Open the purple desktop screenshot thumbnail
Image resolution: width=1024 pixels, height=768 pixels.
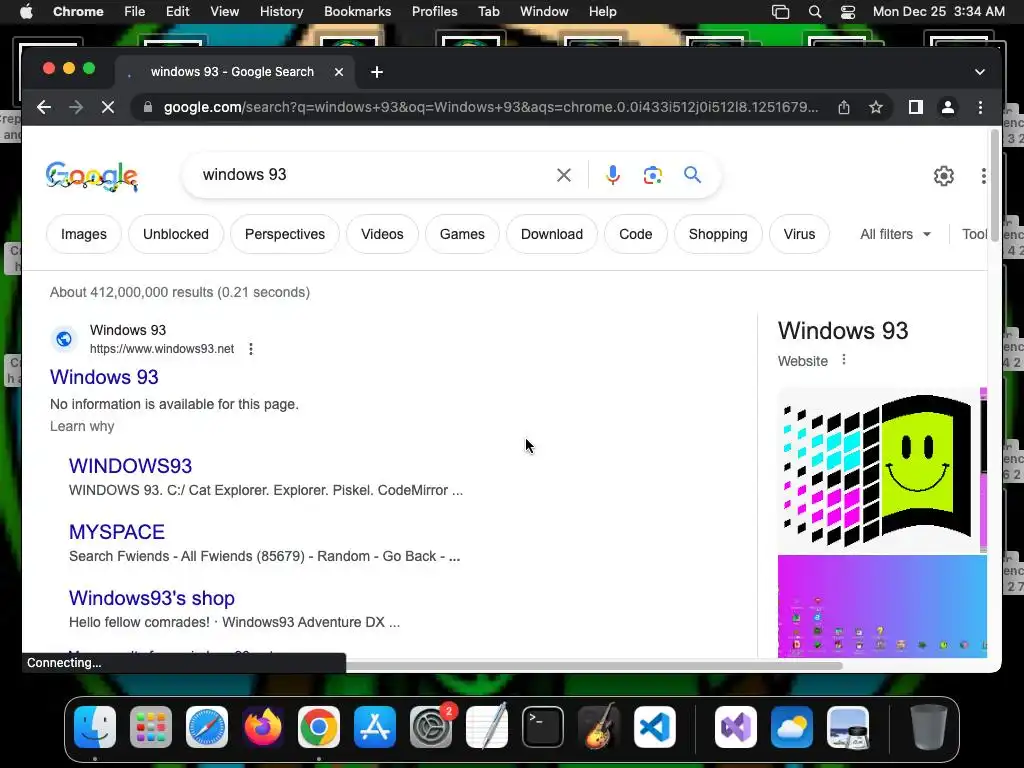[x=882, y=606]
